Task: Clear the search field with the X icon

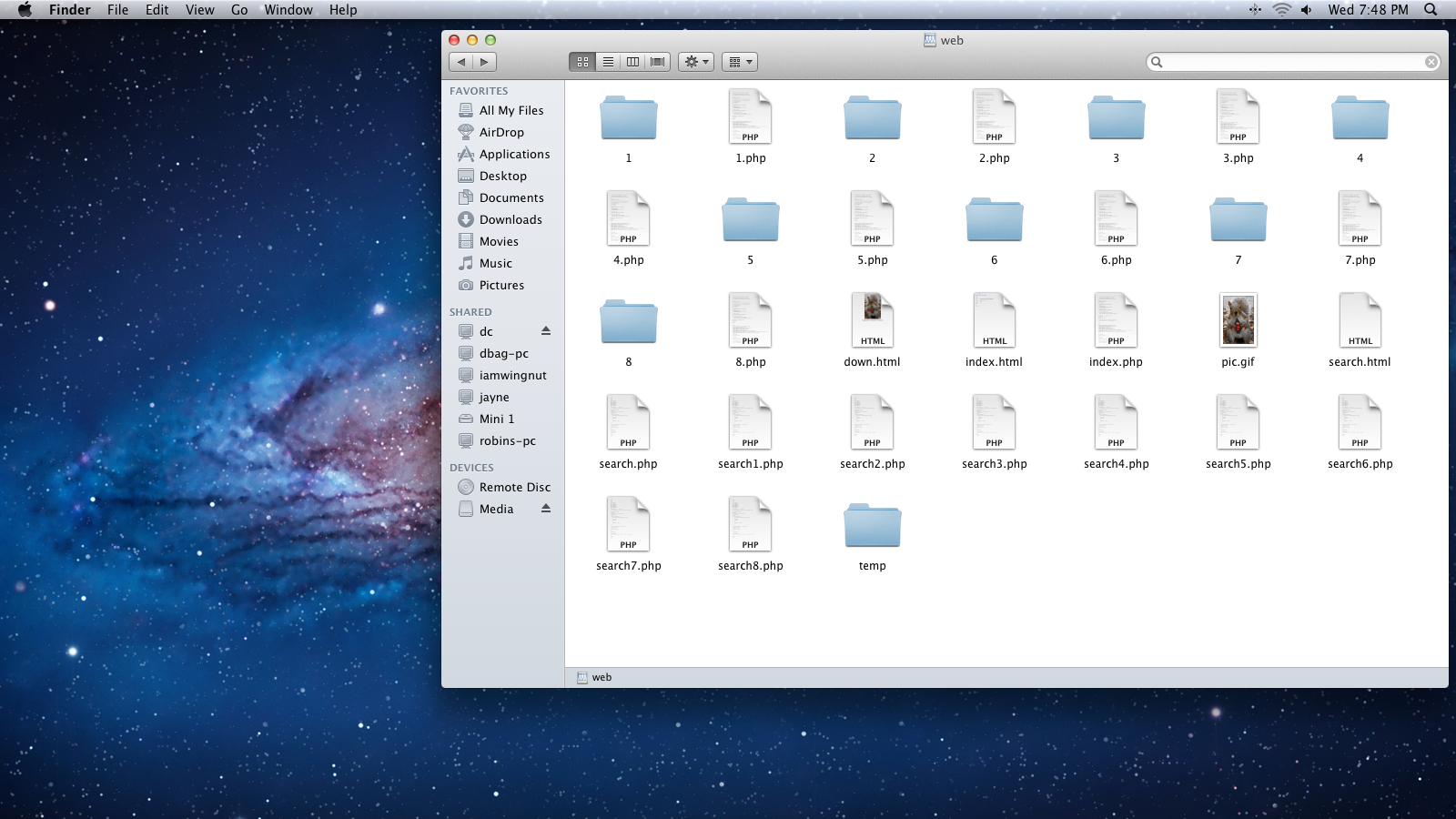Action: [1431, 62]
